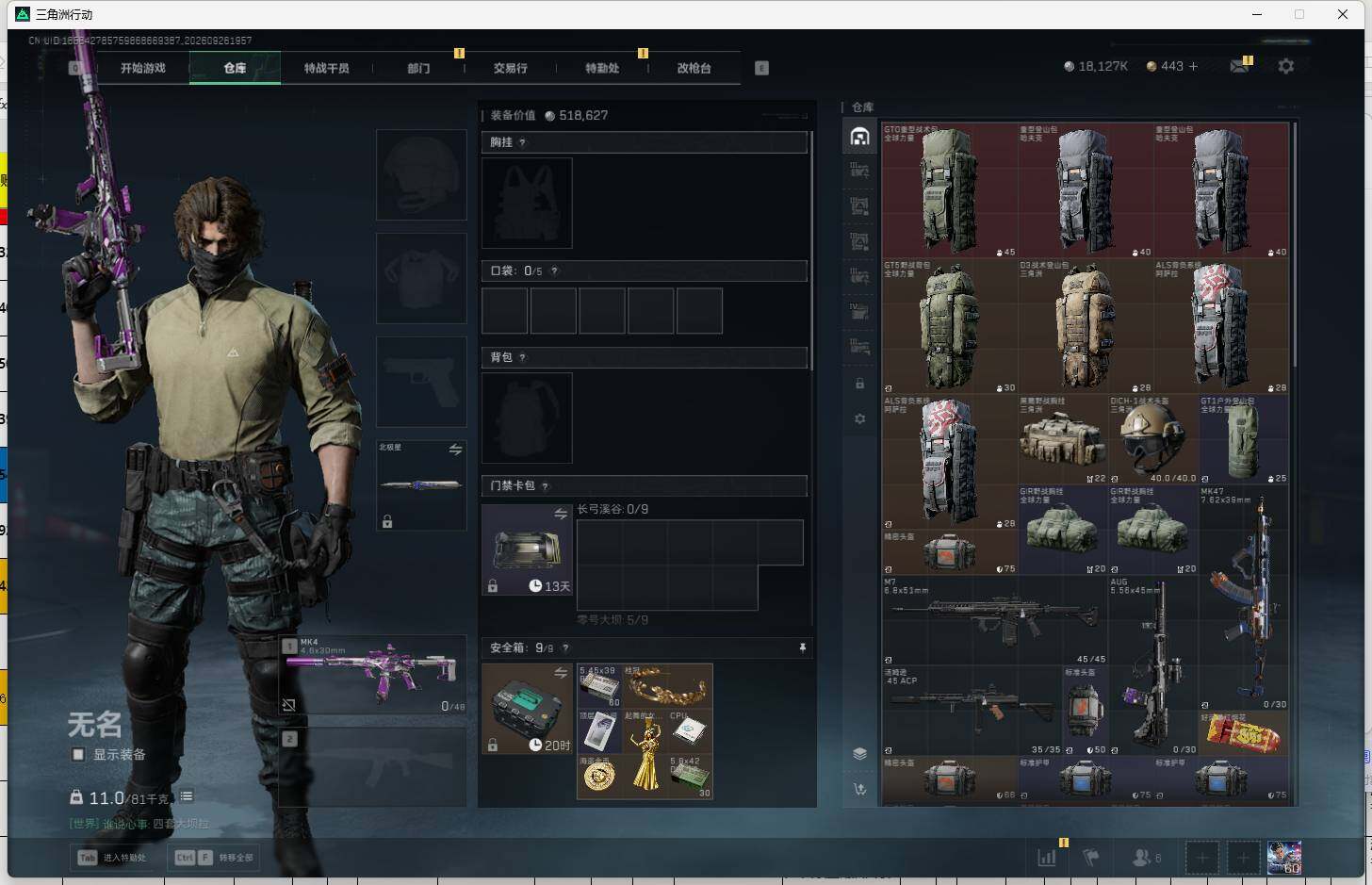Screen dimensions: 1372x885
Task: Open game settings gear in top bar
Action: click(1285, 66)
